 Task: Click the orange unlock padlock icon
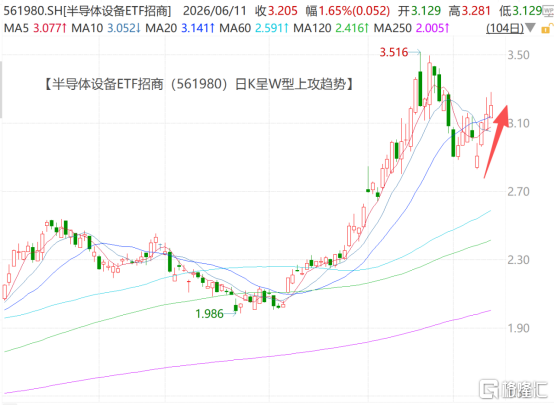[x=547, y=29]
